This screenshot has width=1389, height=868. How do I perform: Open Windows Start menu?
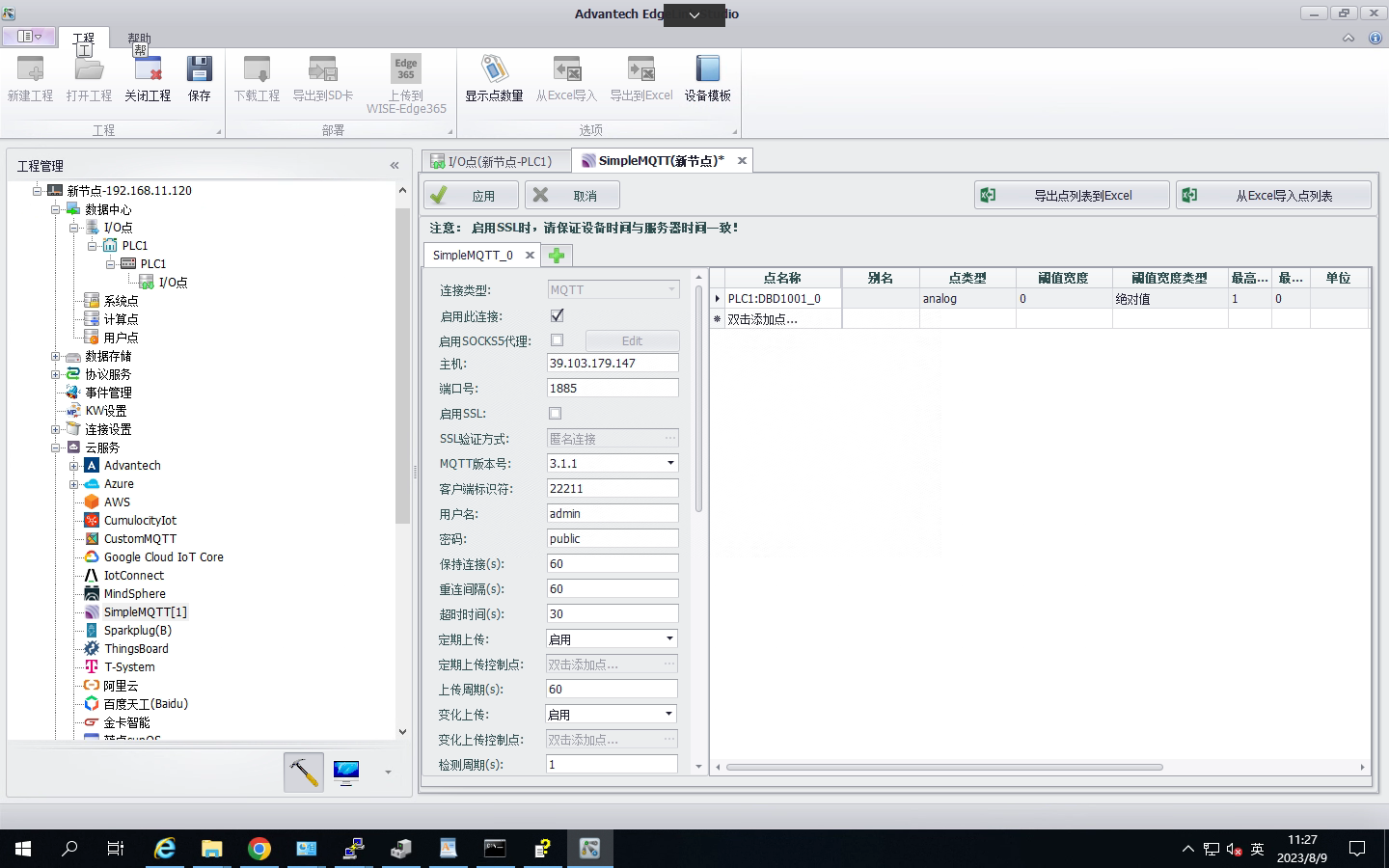pos(23,849)
